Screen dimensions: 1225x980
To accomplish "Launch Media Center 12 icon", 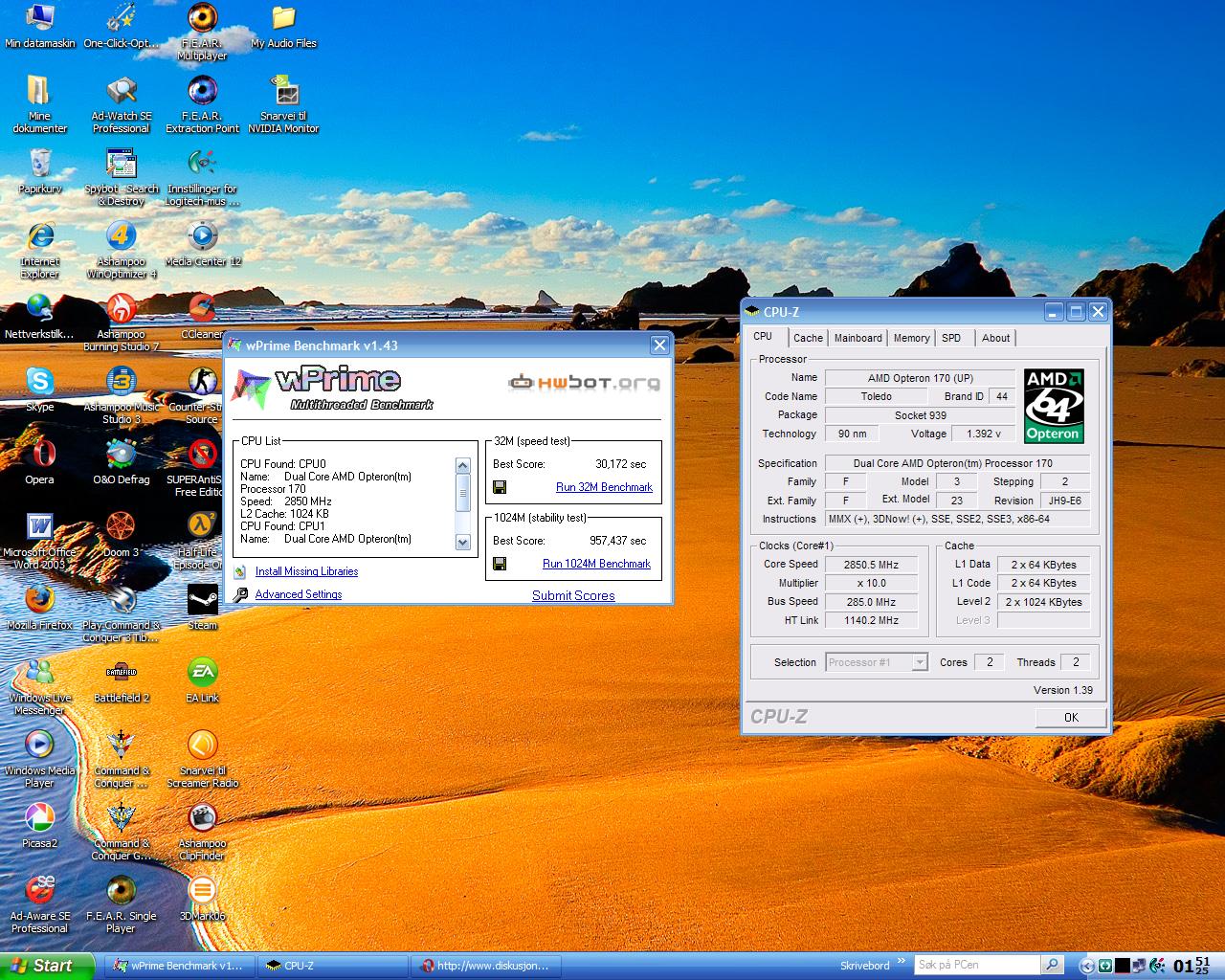I will click(202, 236).
